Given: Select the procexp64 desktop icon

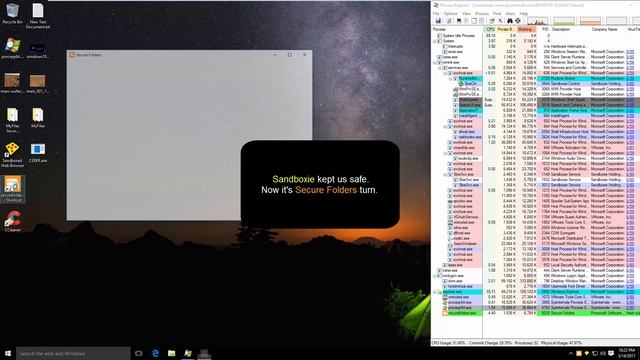Looking at the screenshot, I should (x=12, y=48).
